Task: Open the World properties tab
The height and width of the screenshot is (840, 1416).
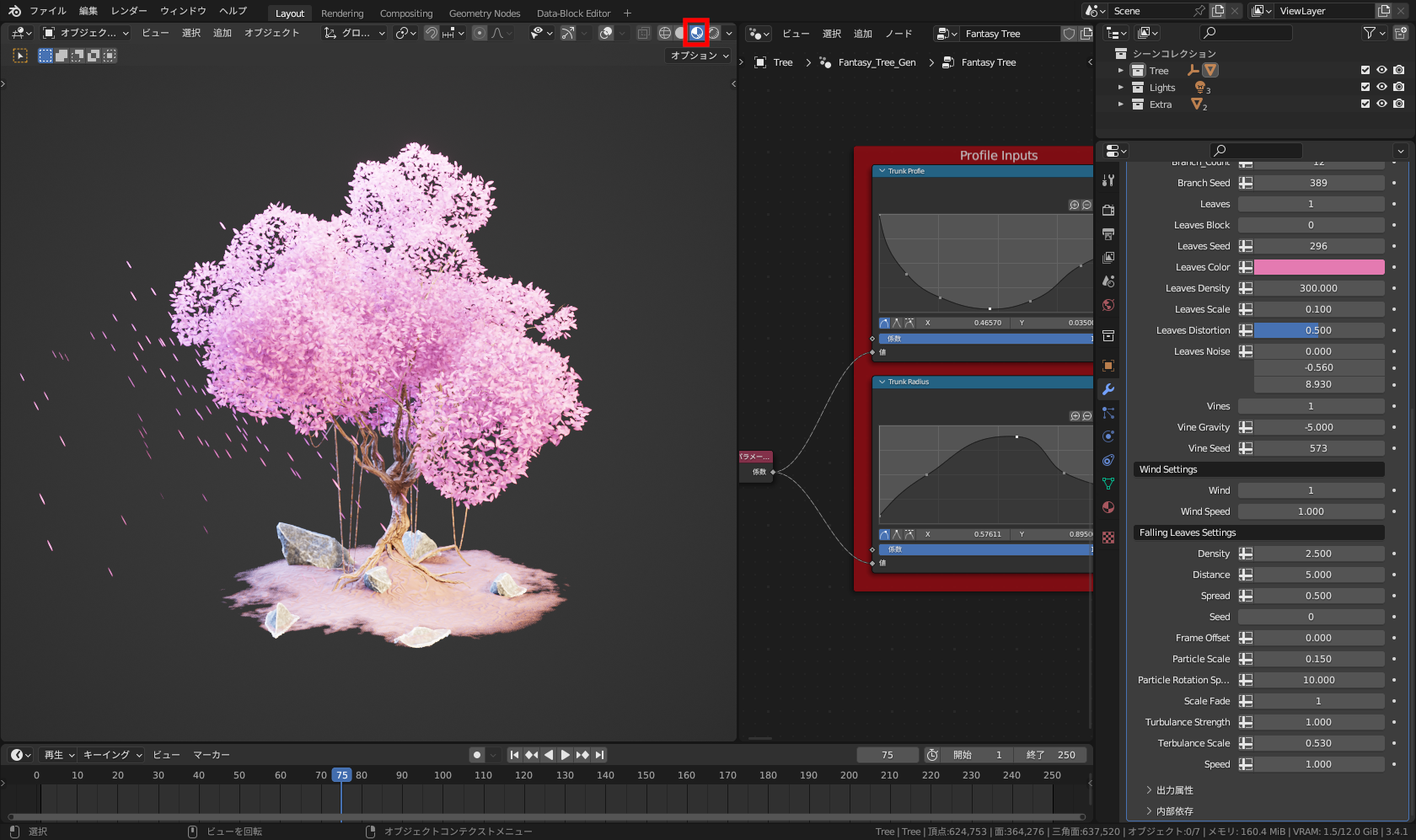Action: pos(1108,305)
